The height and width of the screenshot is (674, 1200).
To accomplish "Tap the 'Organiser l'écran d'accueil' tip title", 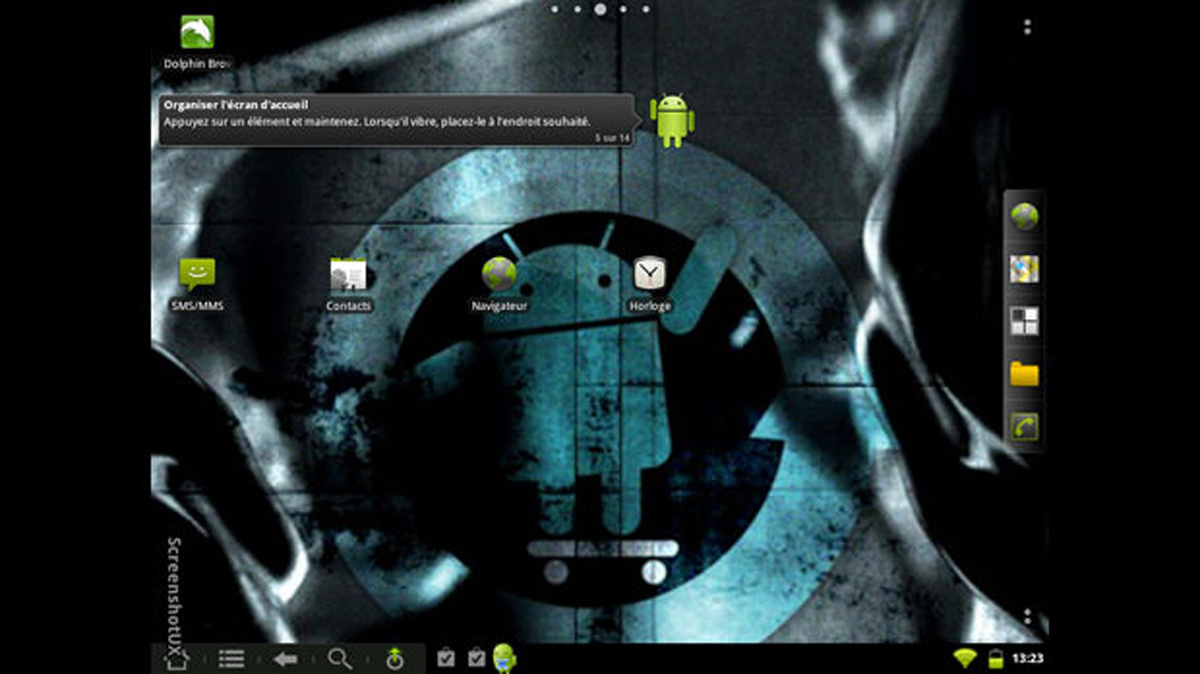I will pos(236,105).
